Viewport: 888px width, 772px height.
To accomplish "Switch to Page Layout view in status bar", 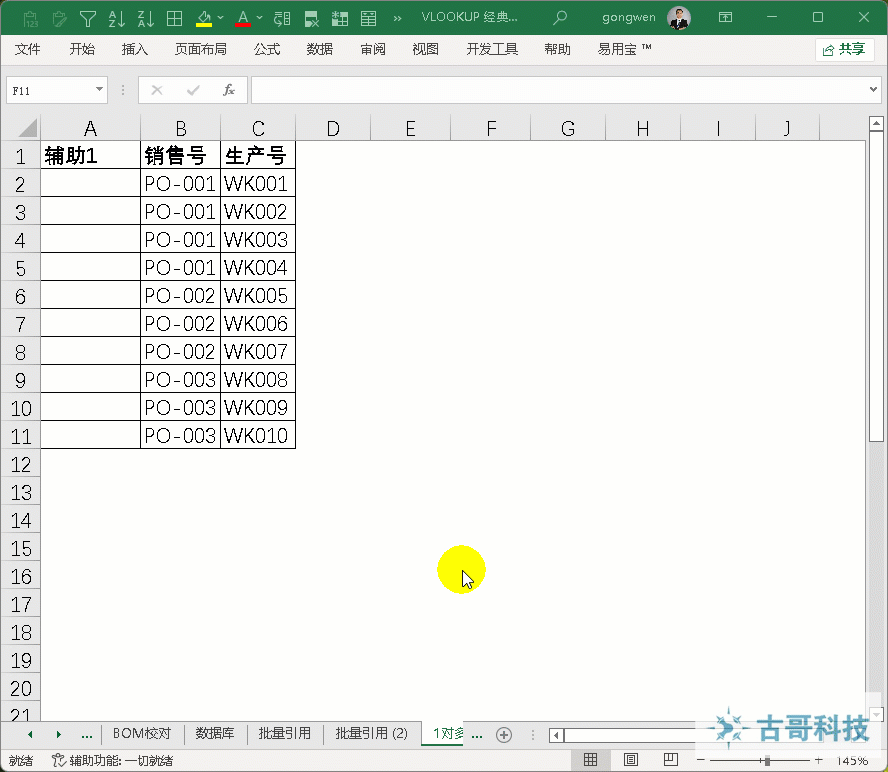I will tap(630, 760).
